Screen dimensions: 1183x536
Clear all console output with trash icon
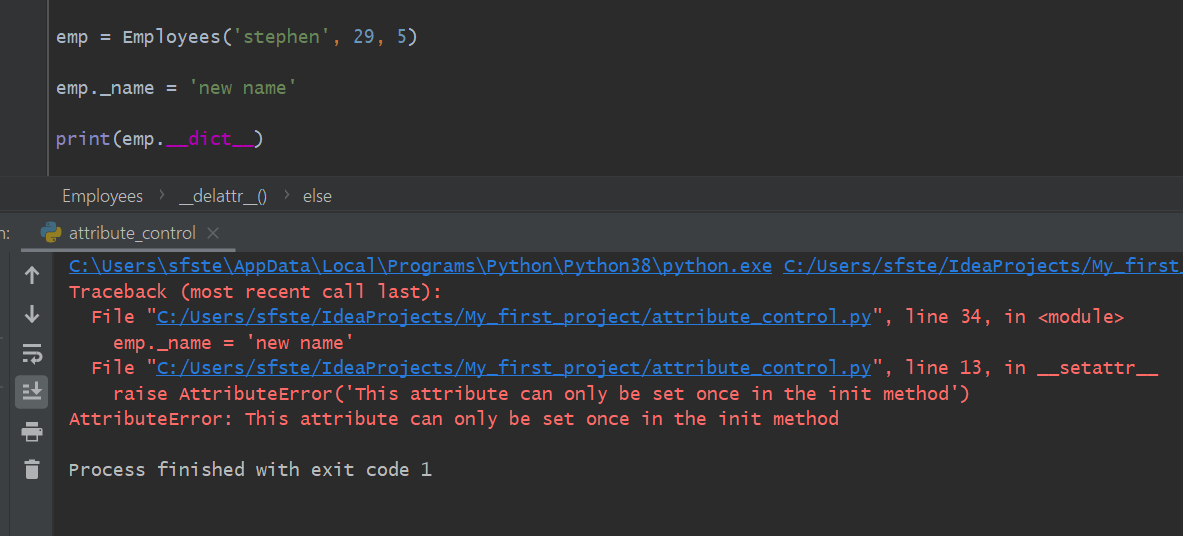coord(32,469)
